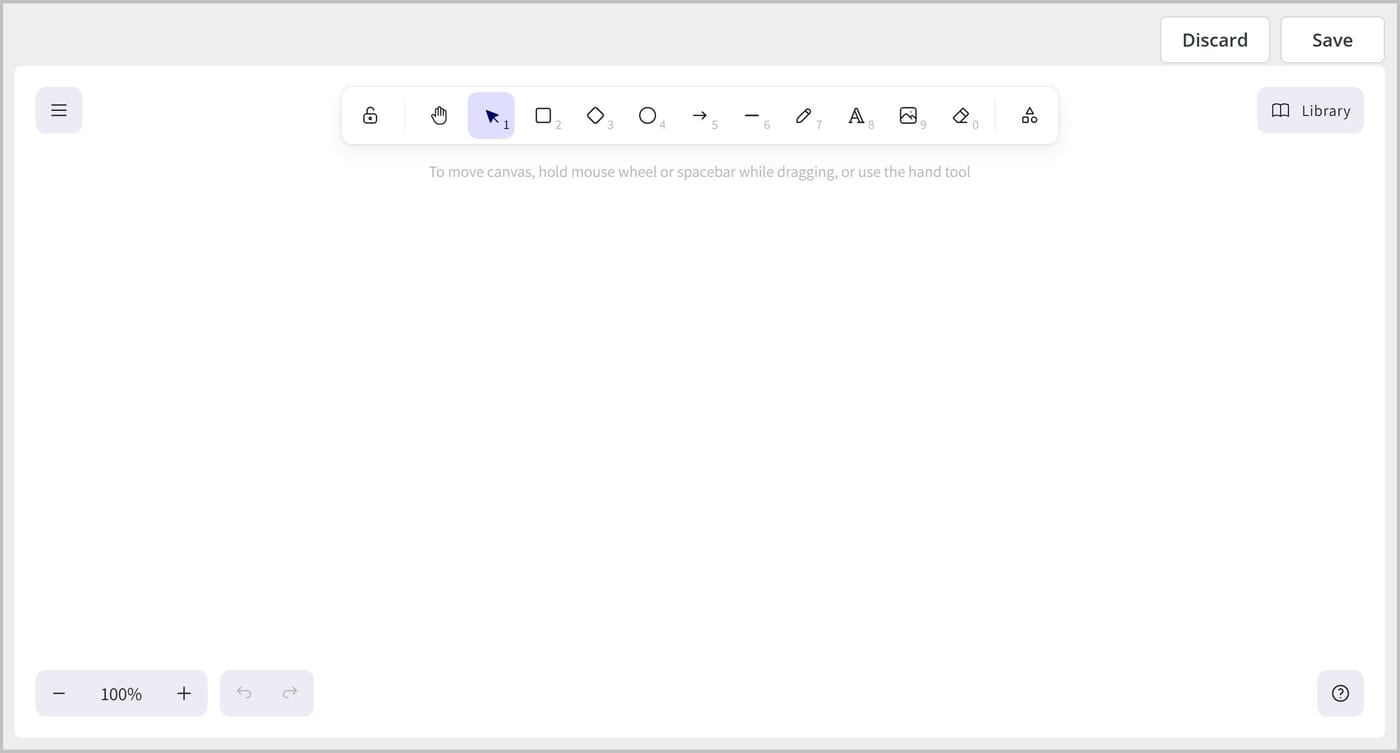Open the more shapes tools menu
The width and height of the screenshot is (1400, 753).
click(x=1029, y=116)
